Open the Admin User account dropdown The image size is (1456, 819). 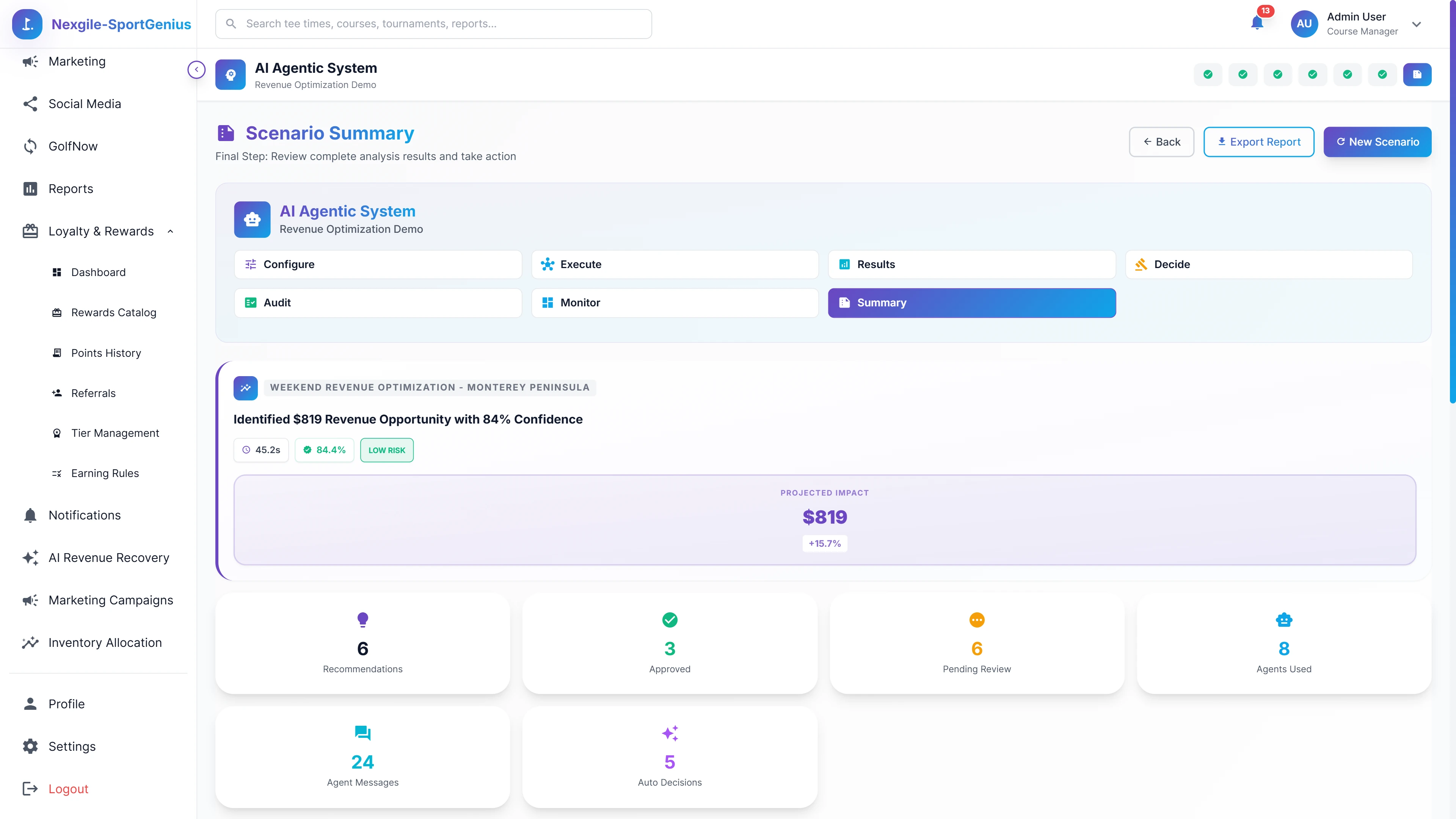pos(1417,24)
